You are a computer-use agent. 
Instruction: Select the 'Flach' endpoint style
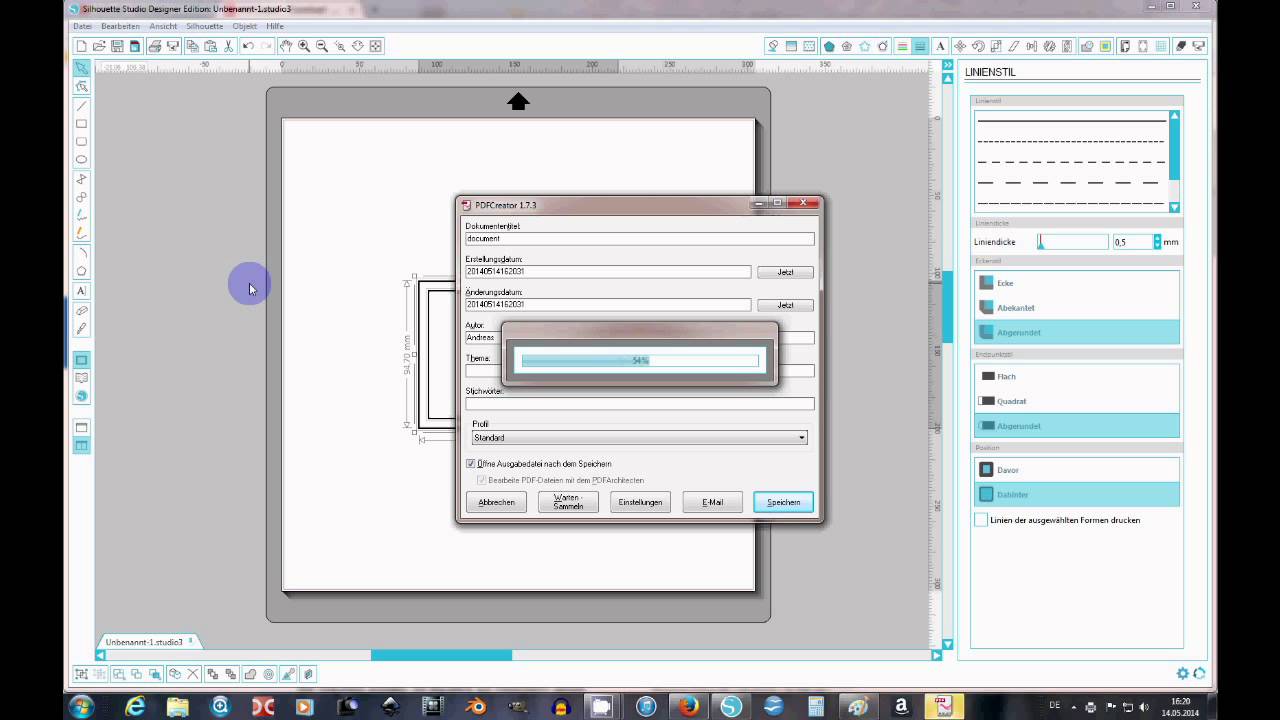pyautogui.click(x=1077, y=376)
